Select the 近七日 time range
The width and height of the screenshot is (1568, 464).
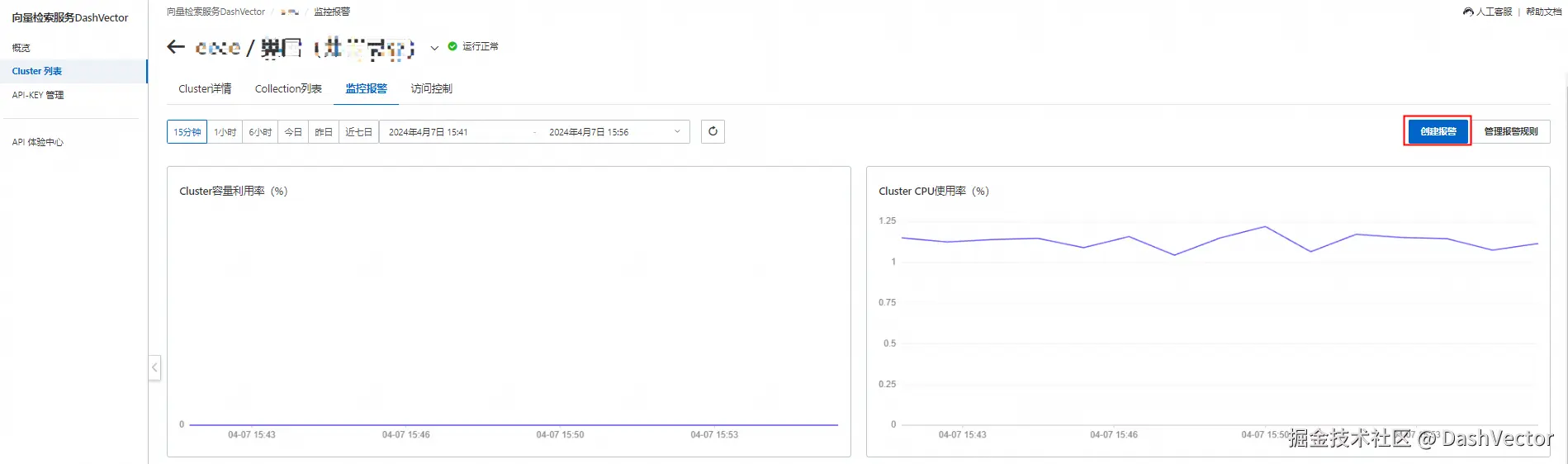358,131
